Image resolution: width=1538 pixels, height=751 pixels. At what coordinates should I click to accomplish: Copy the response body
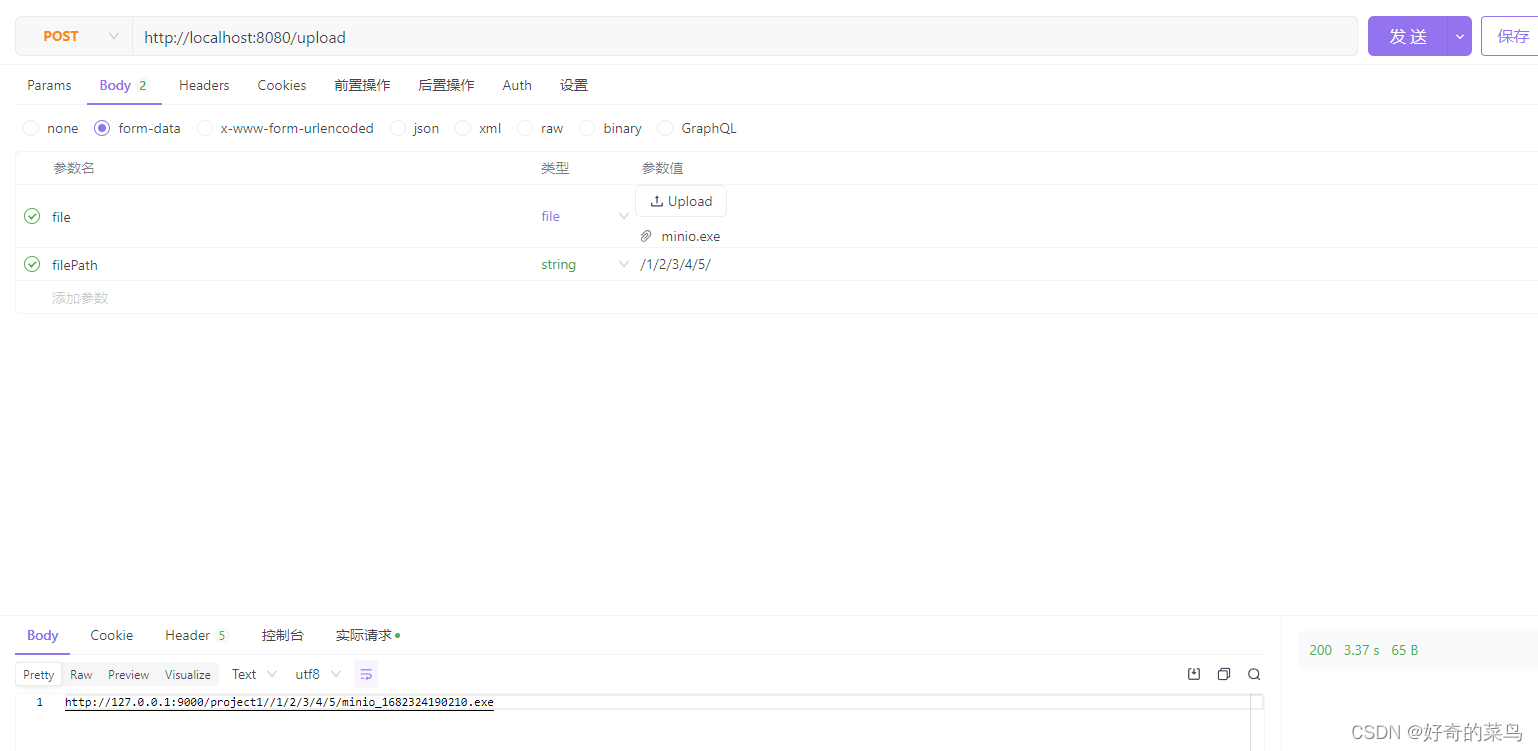1224,674
